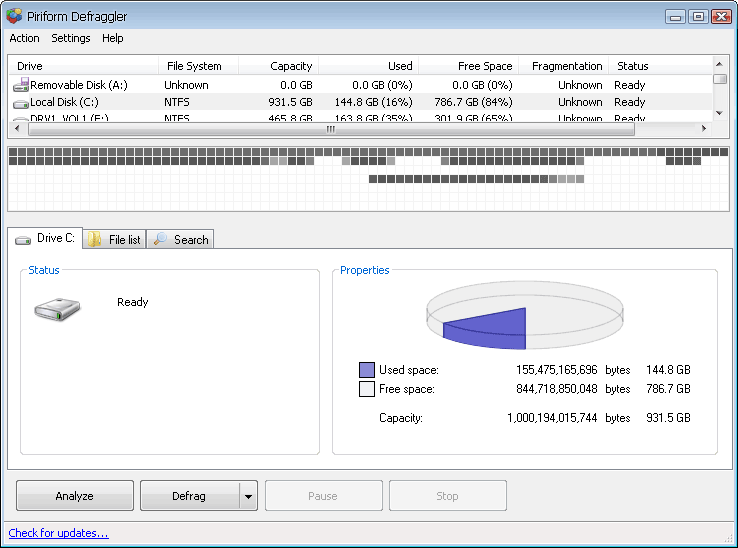Screen dimensions: 738x548
Task: Close the Defraggler window
Action: point(721,16)
